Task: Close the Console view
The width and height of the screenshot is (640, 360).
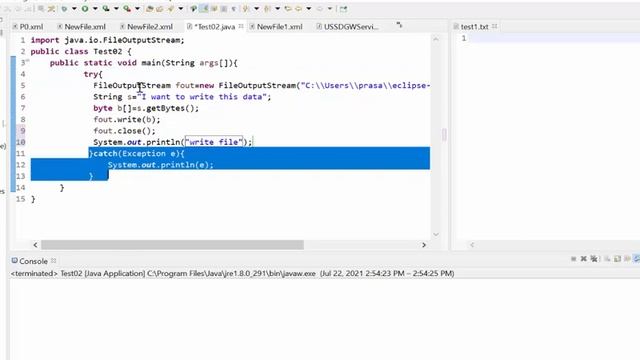Action: (x=53, y=260)
